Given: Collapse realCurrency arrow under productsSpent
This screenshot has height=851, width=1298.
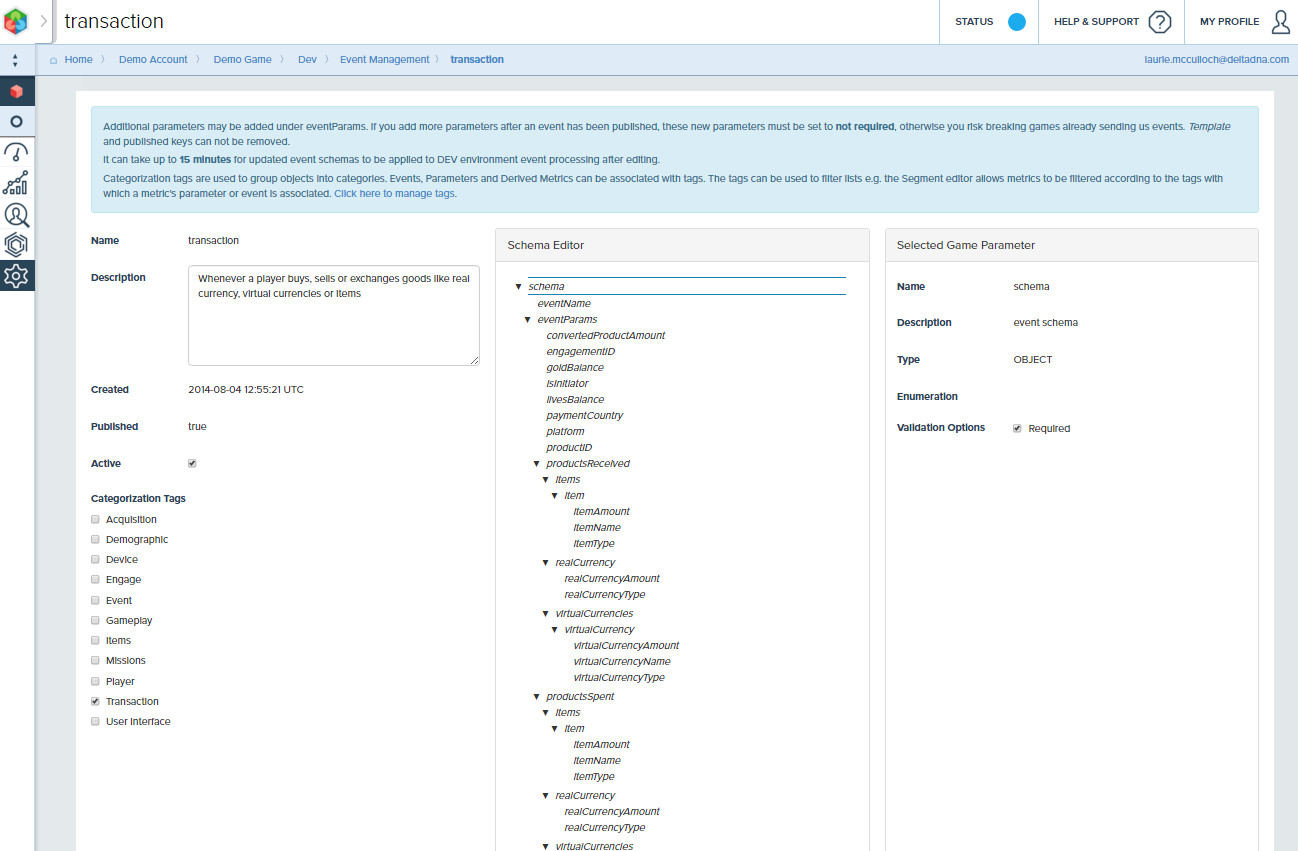Looking at the screenshot, I should pos(545,796).
